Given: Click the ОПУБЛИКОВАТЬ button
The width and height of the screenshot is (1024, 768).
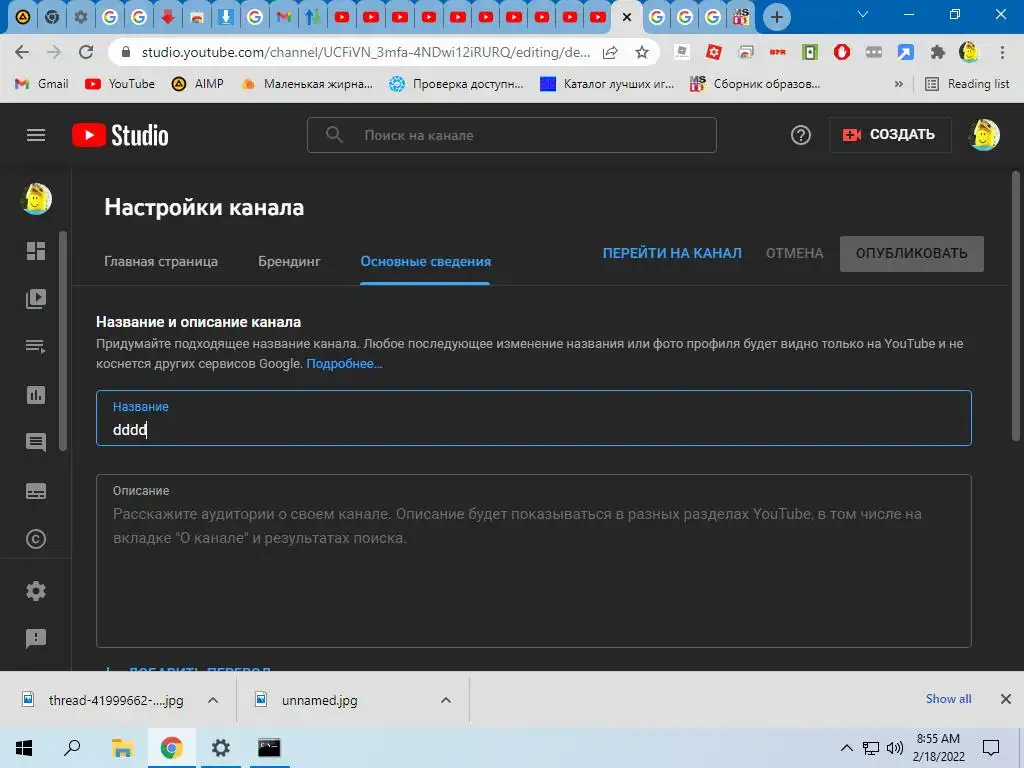Looking at the screenshot, I should pos(912,253).
